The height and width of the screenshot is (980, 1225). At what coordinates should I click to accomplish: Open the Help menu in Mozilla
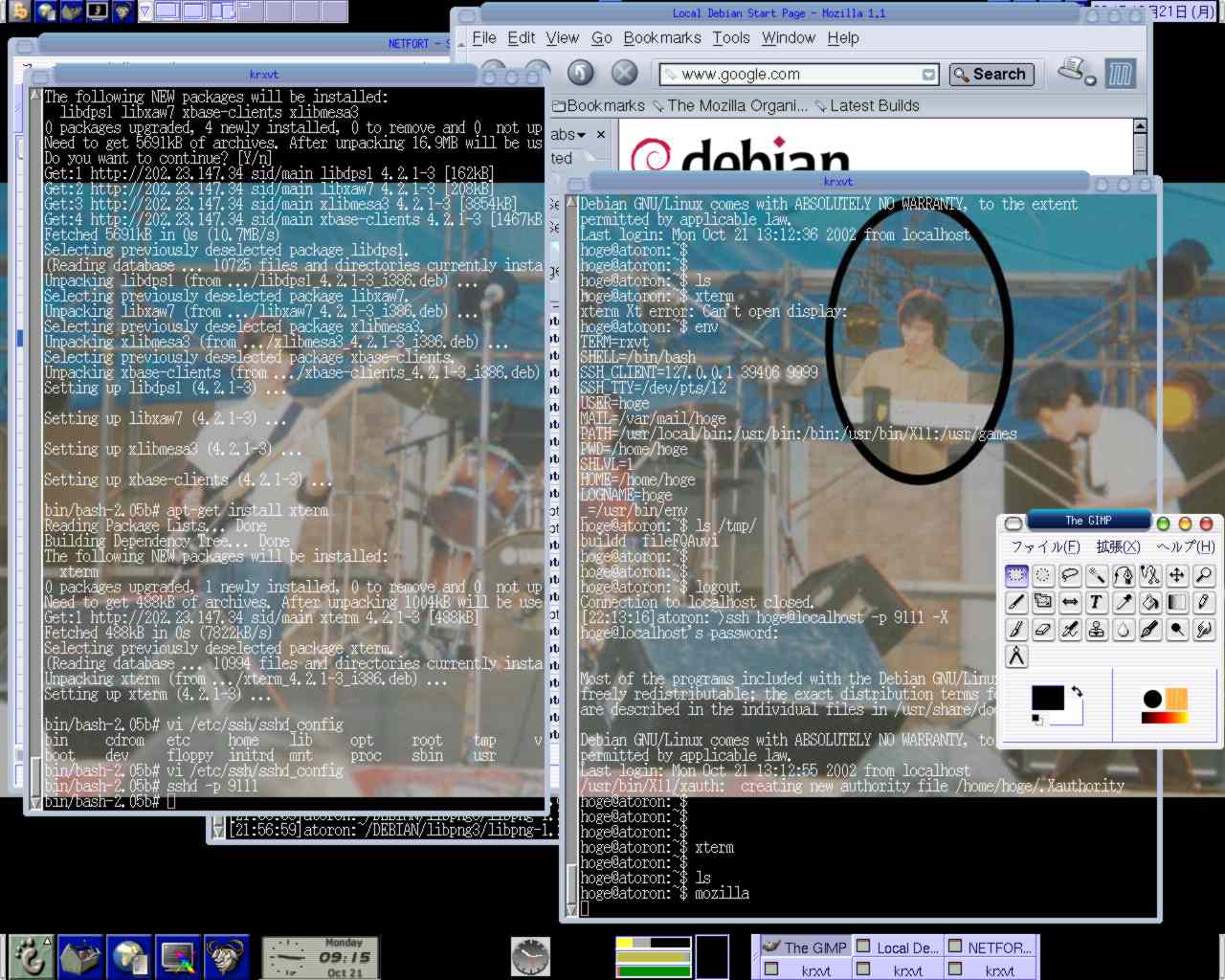pos(843,37)
